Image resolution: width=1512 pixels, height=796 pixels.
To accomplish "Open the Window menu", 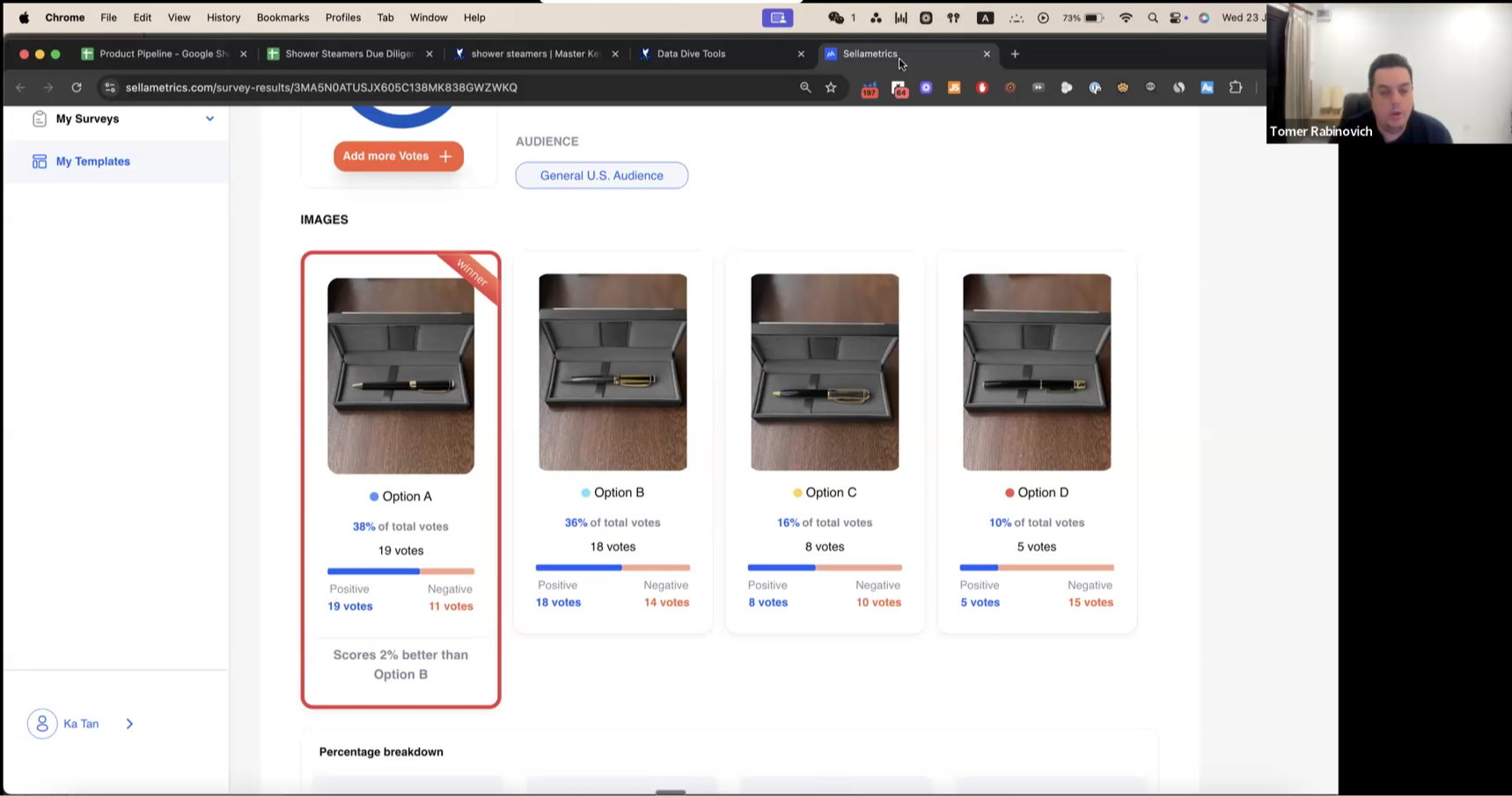I will (x=429, y=18).
